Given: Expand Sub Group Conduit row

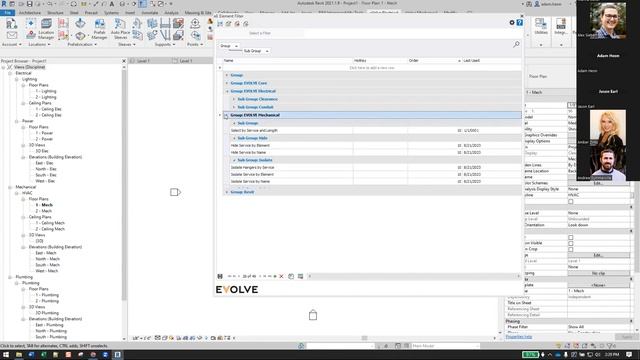Looking at the screenshot, I should click(x=234, y=107).
